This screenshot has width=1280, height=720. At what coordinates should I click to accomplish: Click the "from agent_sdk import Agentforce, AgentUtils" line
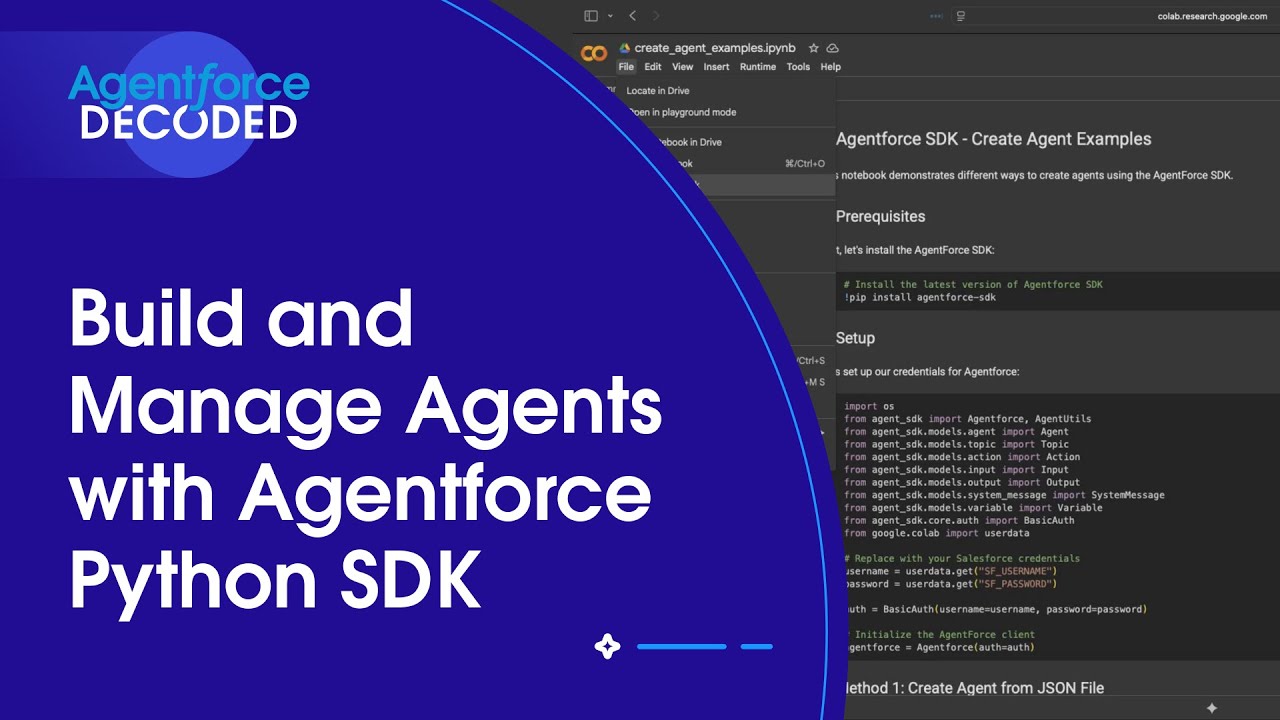point(968,419)
